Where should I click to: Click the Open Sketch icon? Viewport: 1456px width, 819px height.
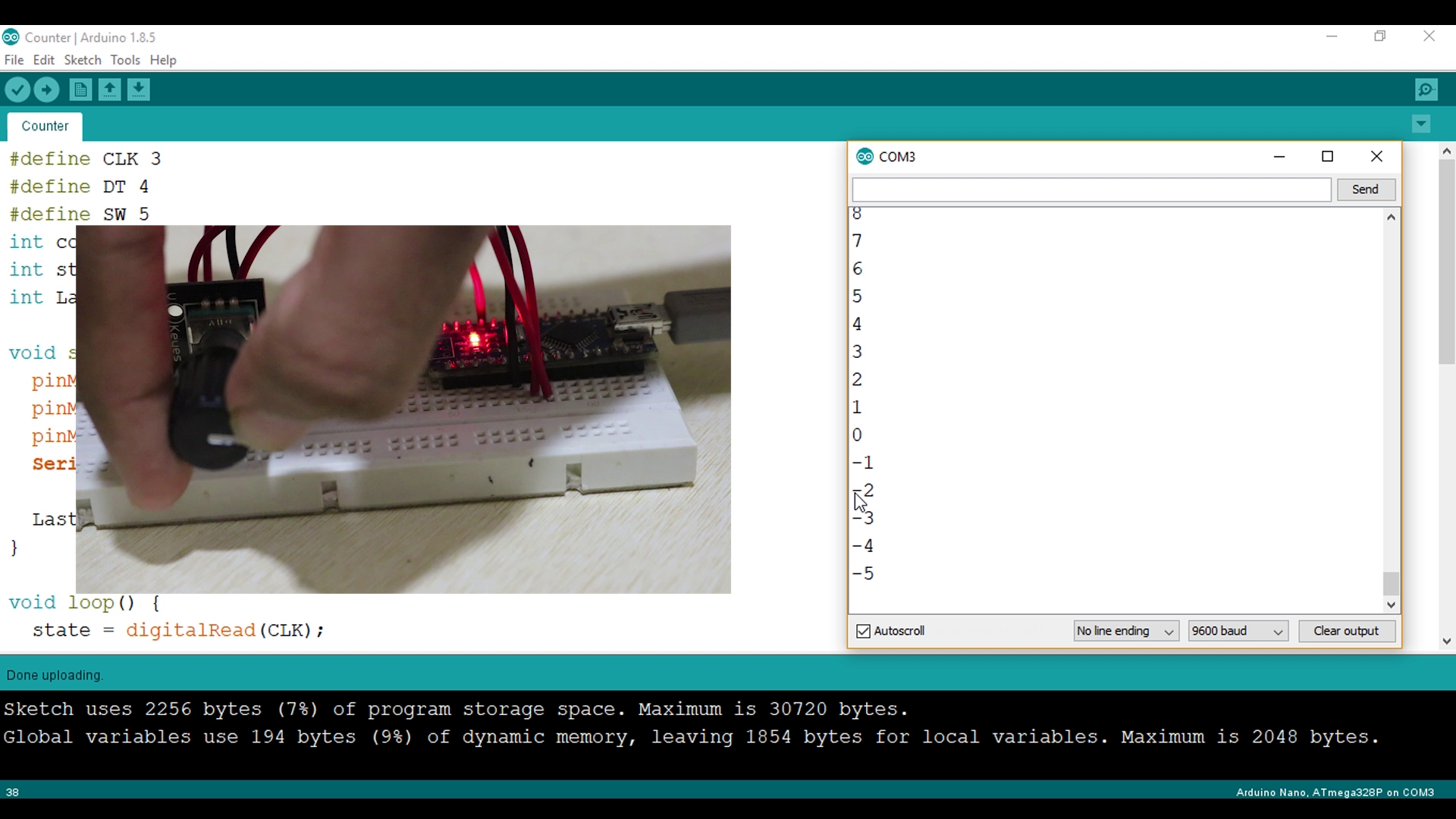click(x=109, y=89)
